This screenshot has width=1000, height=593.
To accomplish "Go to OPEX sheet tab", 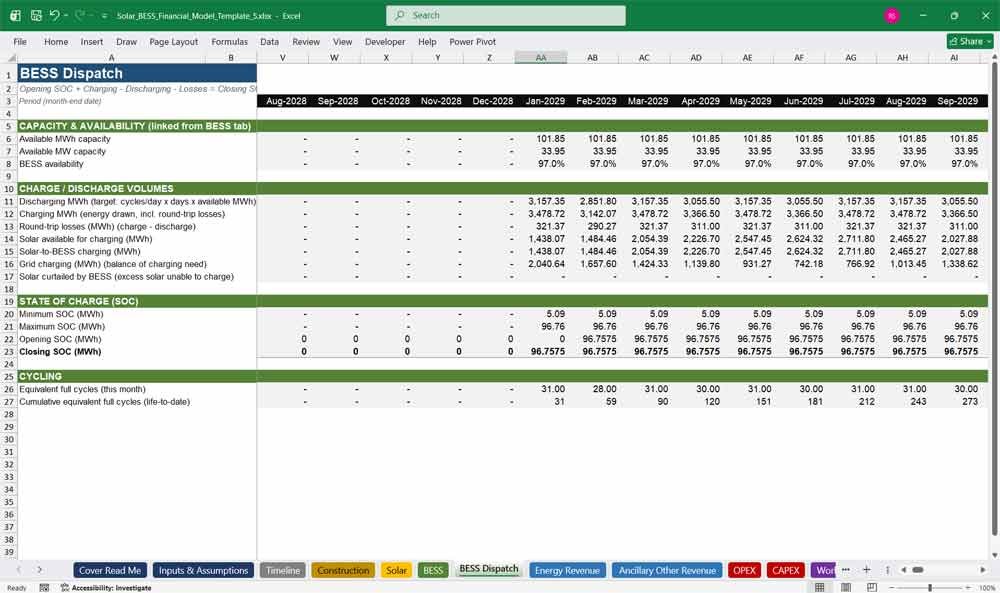I will (744, 570).
